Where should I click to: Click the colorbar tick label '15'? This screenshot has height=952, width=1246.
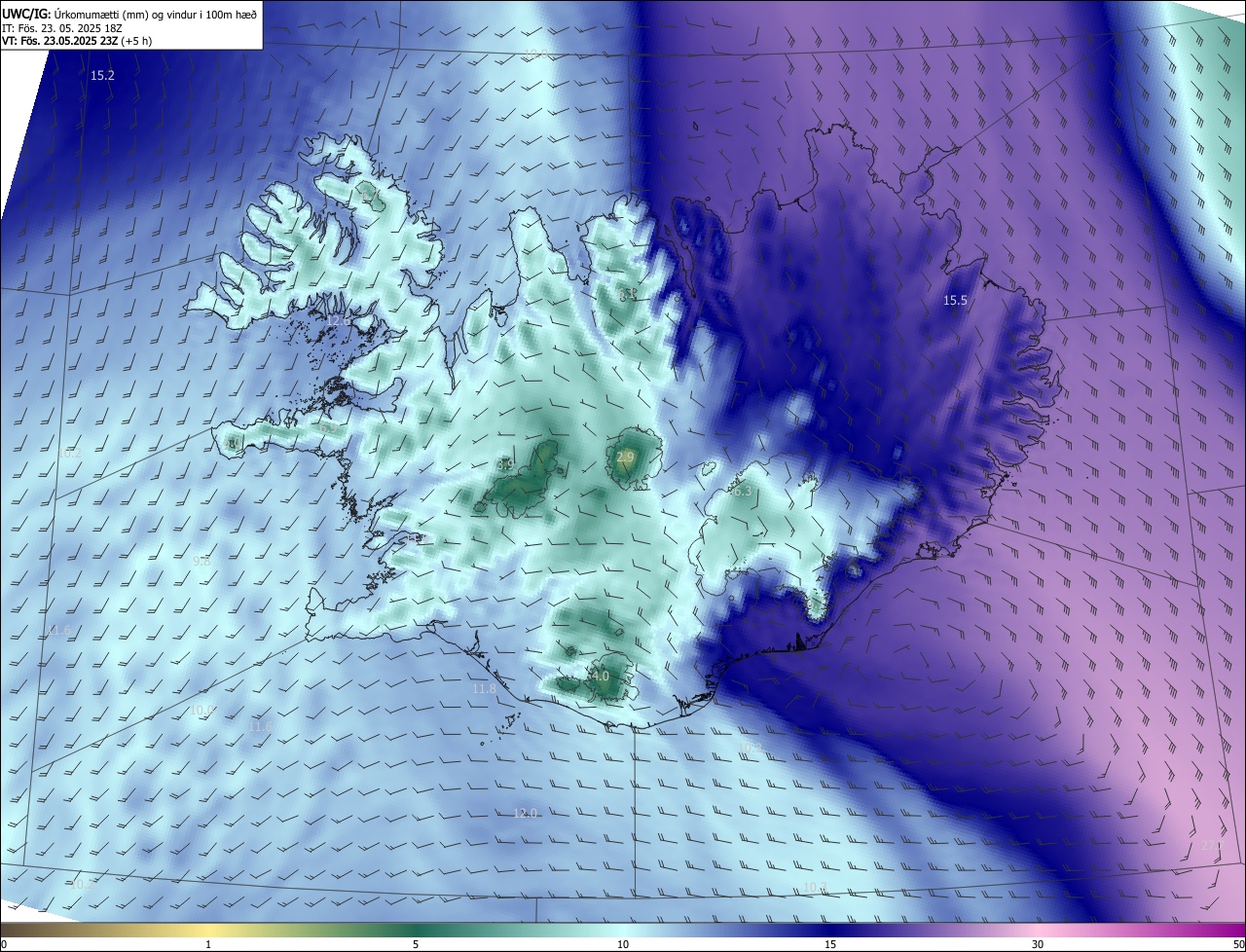pos(830,944)
